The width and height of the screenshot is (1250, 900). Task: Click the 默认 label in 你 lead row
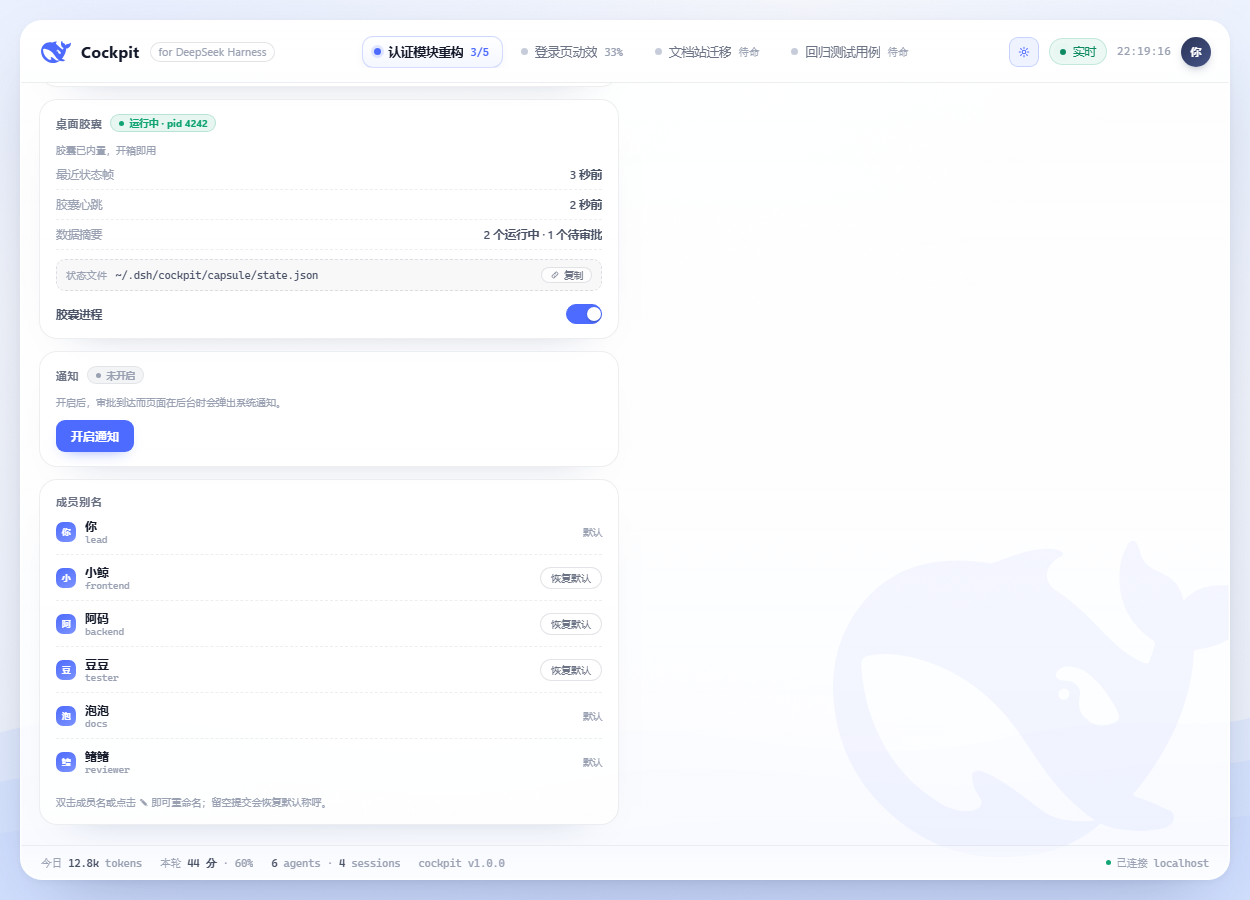pos(593,532)
